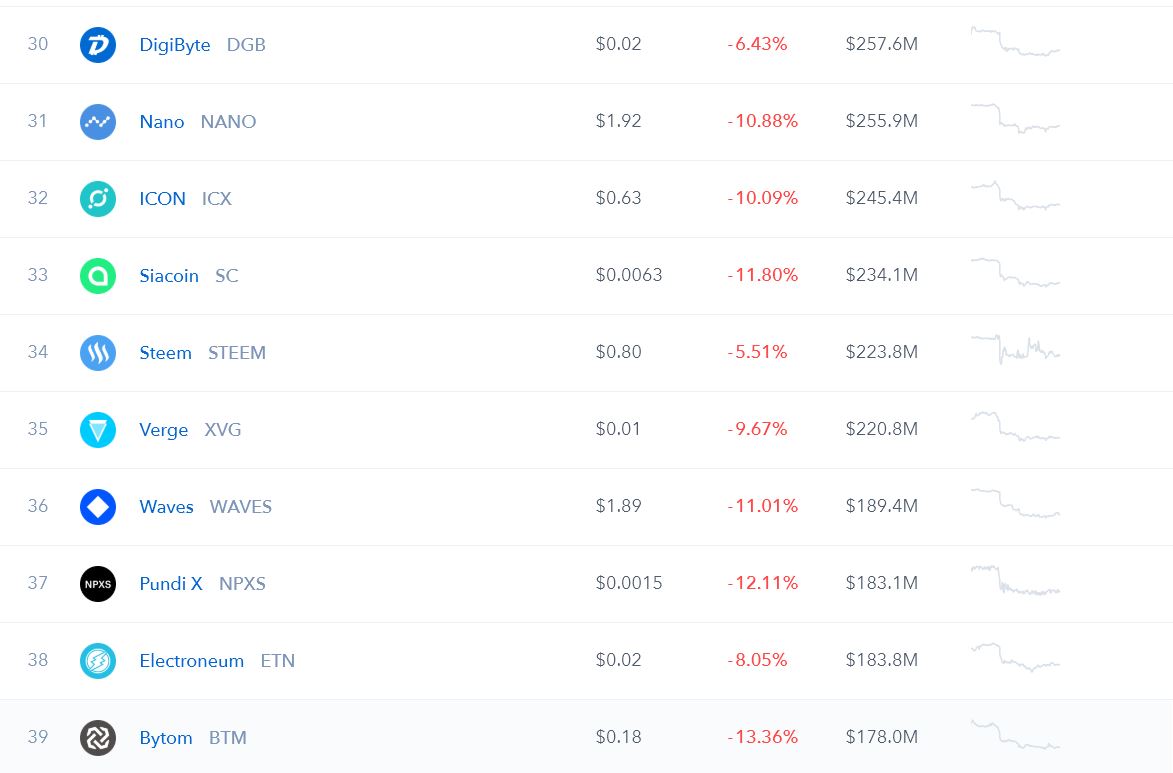Open the DigiByte coin link
The height and width of the screenshot is (773, 1173).
tap(175, 45)
